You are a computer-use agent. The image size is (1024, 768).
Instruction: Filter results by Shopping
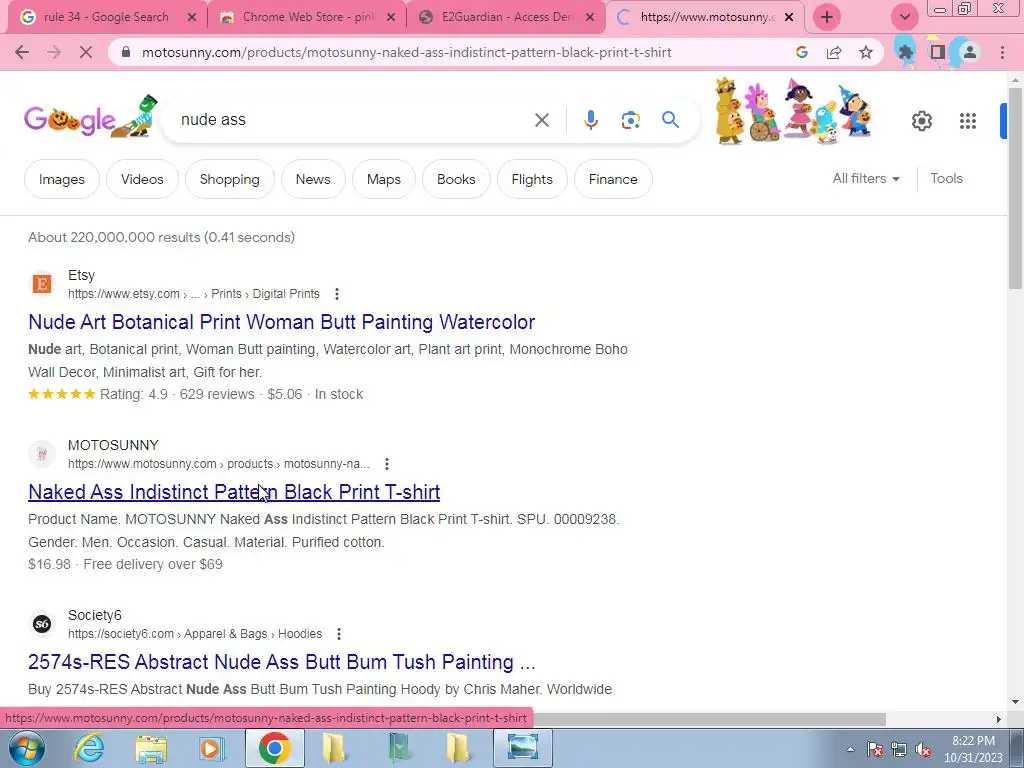tap(229, 179)
